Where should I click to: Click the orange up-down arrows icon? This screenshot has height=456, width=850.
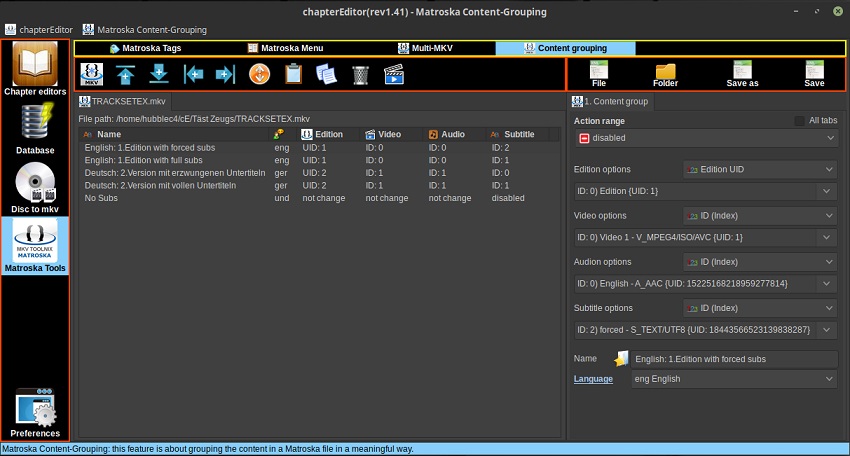[260, 74]
